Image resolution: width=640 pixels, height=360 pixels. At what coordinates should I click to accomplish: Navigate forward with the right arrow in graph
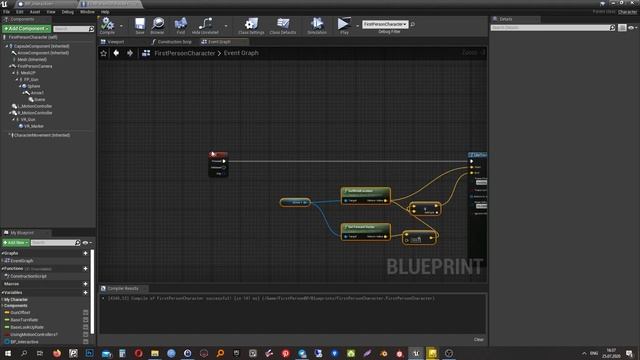[x=130, y=53]
